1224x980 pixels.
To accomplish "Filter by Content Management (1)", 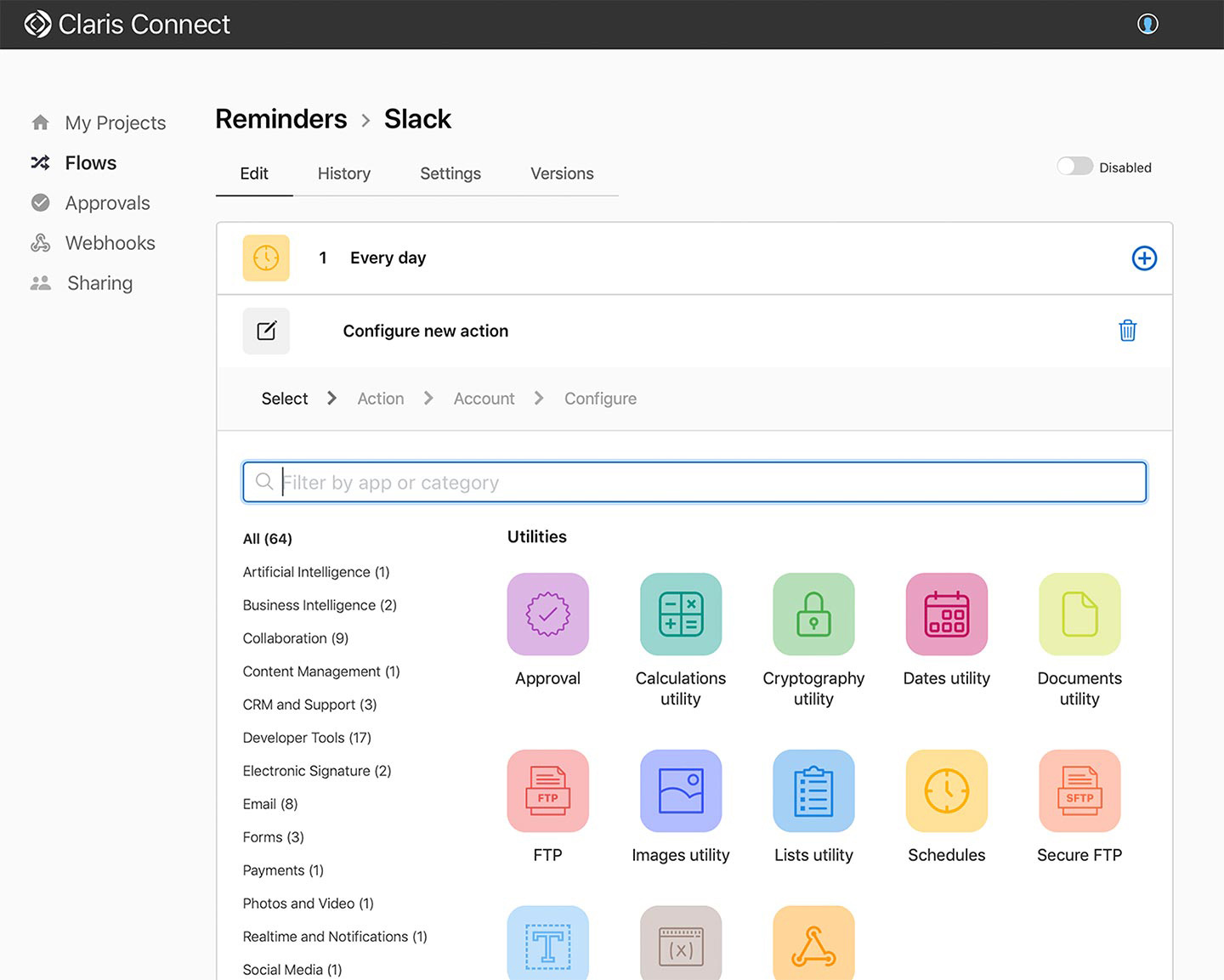I will 321,671.
